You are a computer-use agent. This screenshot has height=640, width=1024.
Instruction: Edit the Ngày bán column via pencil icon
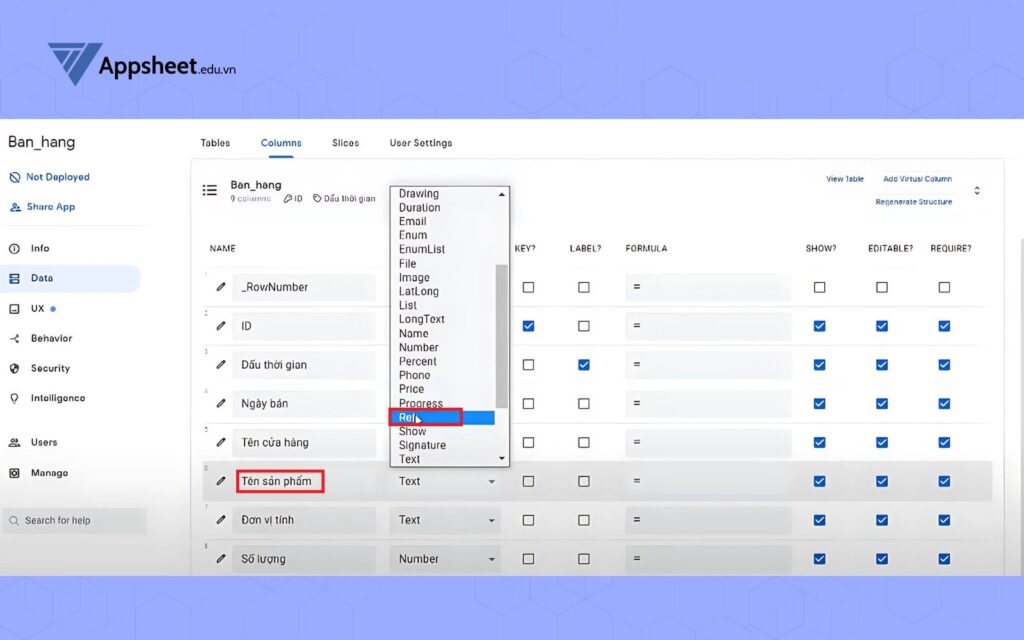221,403
